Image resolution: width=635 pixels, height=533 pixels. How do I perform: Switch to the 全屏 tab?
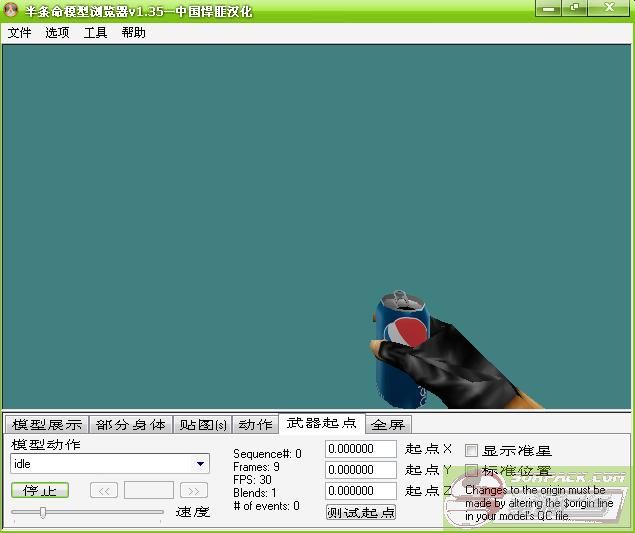[x=387, y=425]
